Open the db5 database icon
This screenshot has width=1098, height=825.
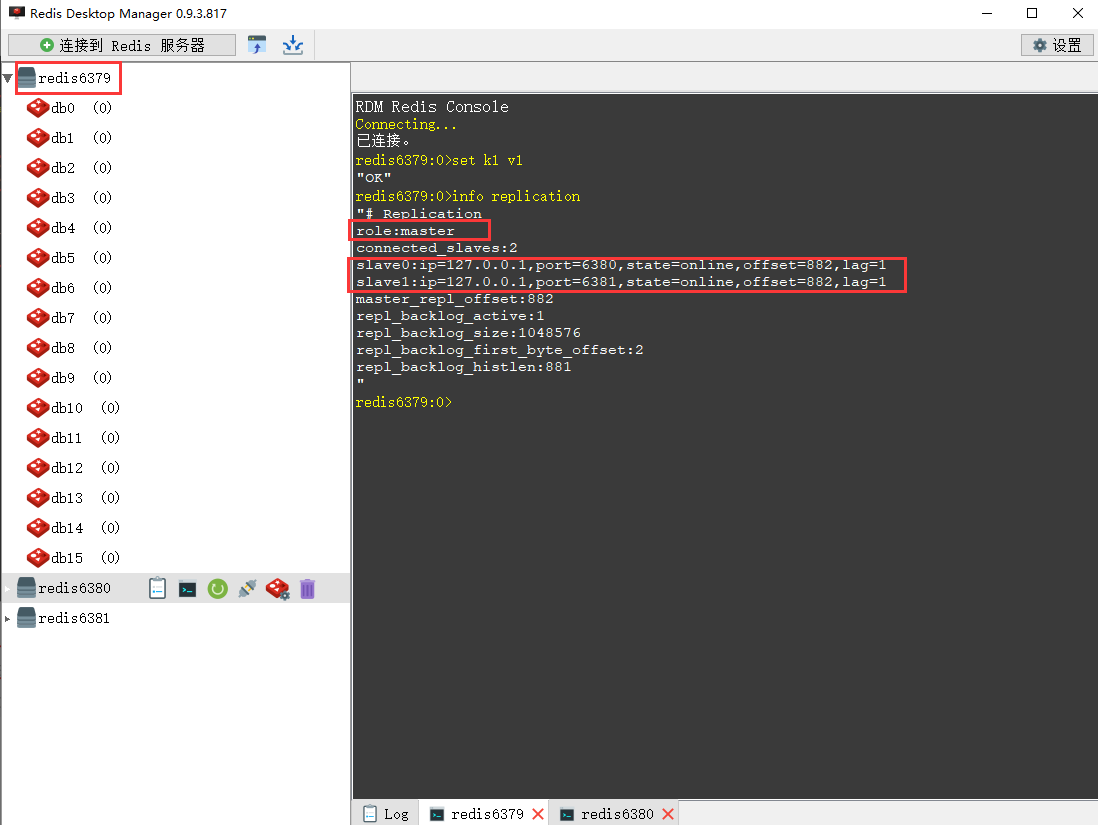click(37, 258)
